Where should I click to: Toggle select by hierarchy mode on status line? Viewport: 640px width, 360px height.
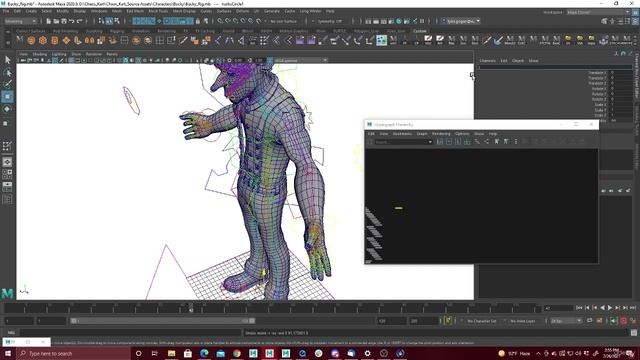pos(102,21)
